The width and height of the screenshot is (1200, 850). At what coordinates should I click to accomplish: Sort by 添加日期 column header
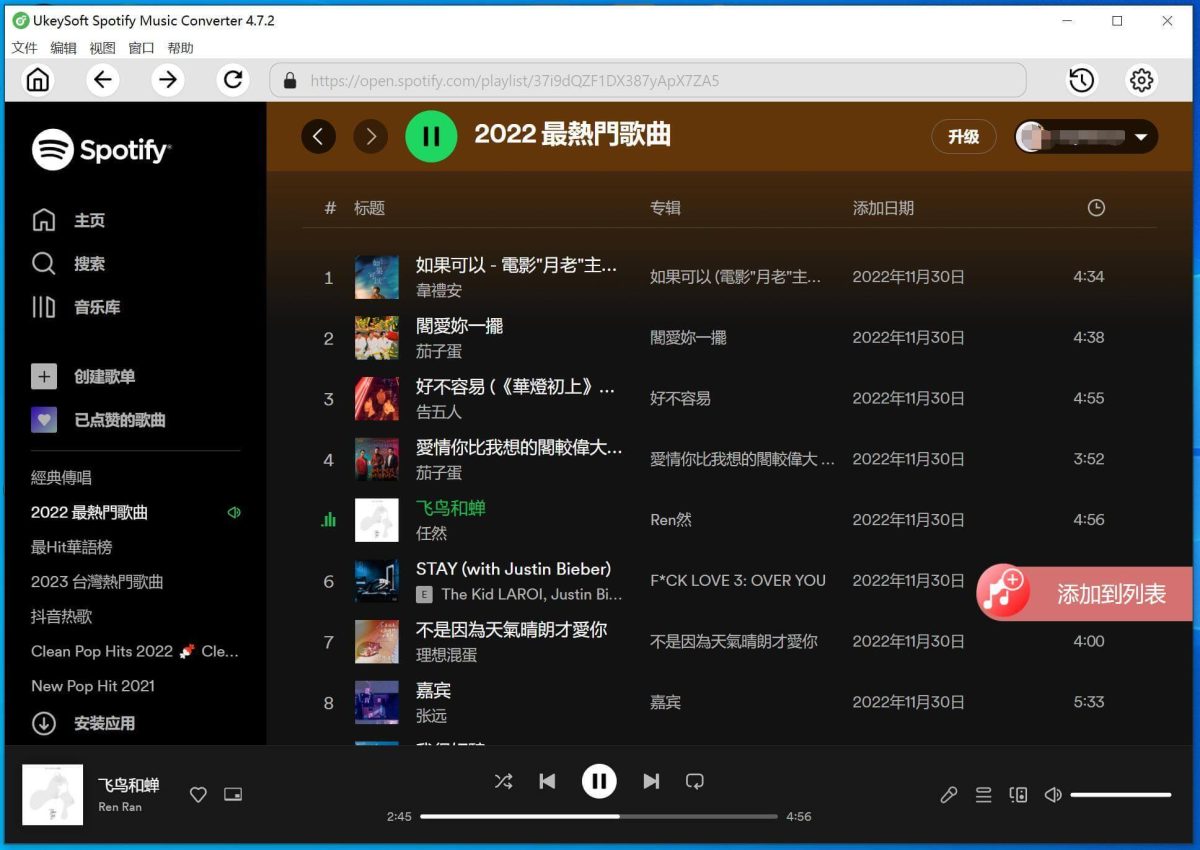tap(883, 208)
